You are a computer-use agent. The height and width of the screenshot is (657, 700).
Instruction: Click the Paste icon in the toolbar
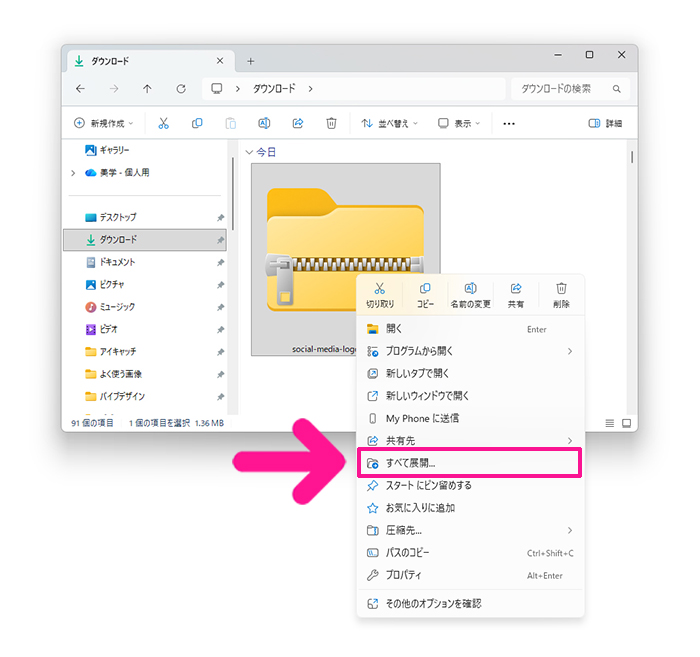click(x=230, y=123)
